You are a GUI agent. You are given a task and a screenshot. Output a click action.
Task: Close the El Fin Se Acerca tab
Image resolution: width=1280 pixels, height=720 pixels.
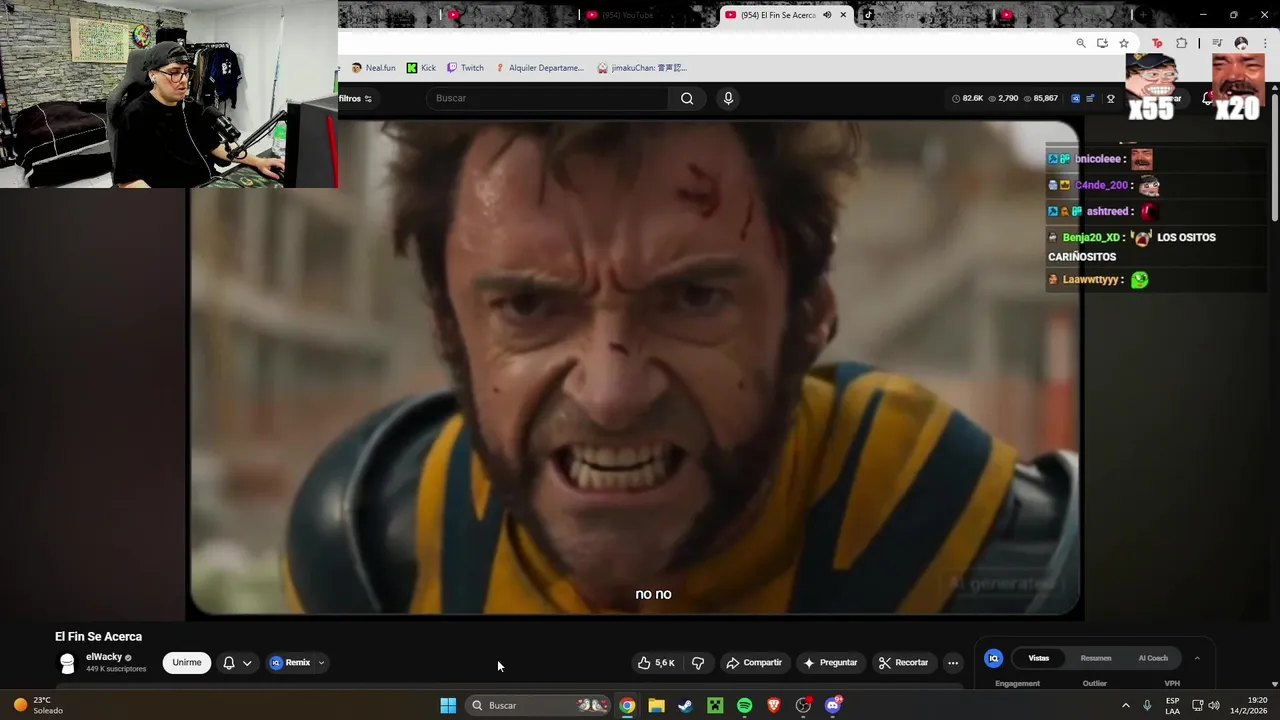pyautogui.click(x=843, y=15)
